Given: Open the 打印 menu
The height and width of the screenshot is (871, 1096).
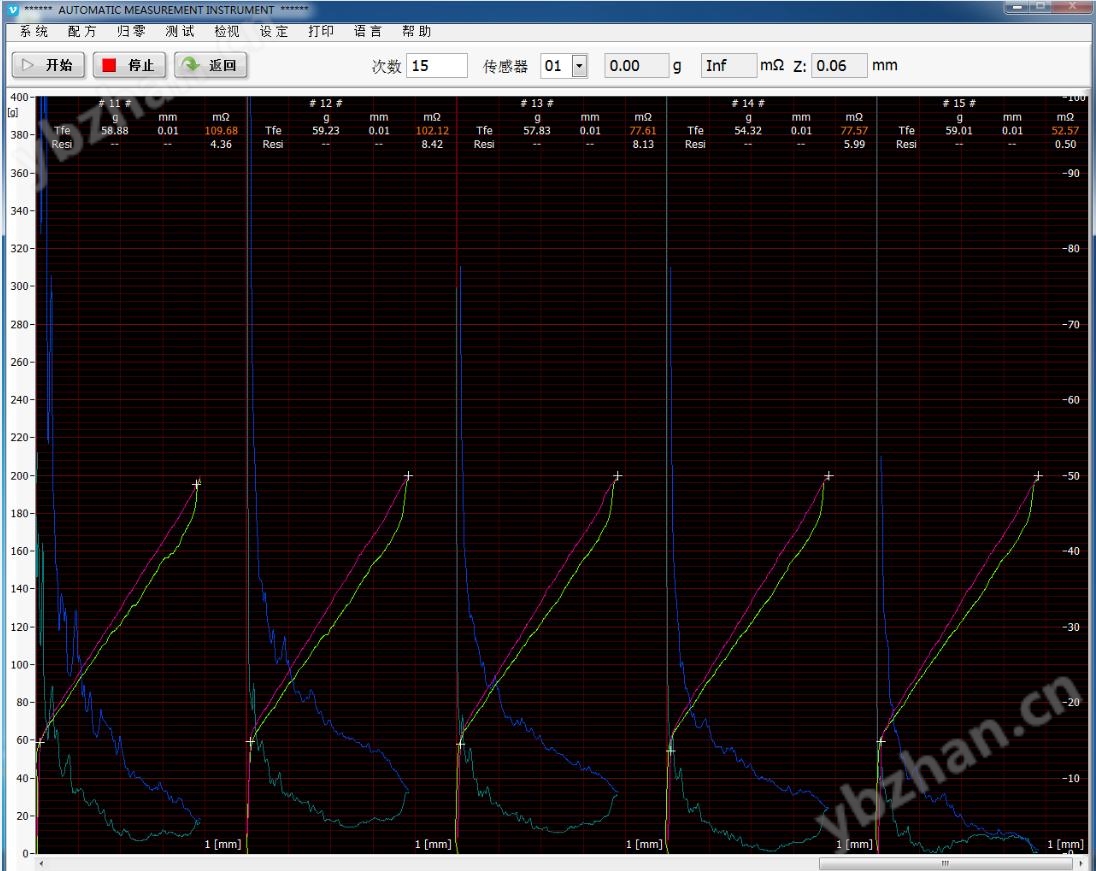Looking at the screenshot, I should [321, 31].
